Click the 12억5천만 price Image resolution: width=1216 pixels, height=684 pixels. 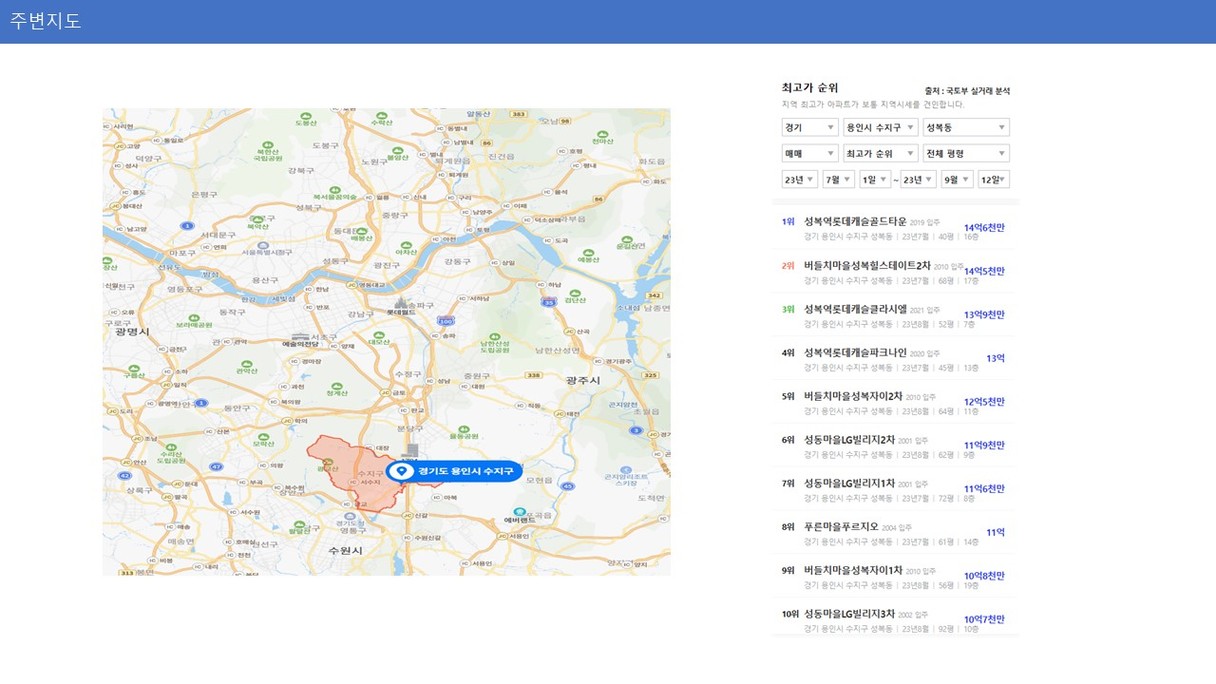[984, 402]
